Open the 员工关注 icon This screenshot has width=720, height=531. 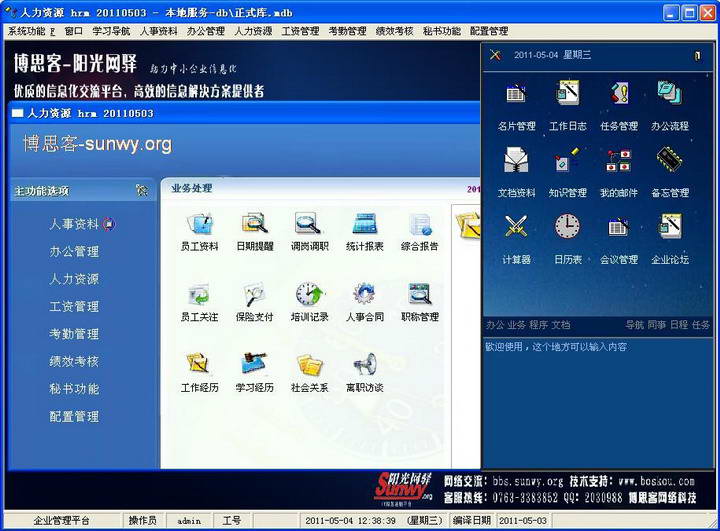click(199, 294)
